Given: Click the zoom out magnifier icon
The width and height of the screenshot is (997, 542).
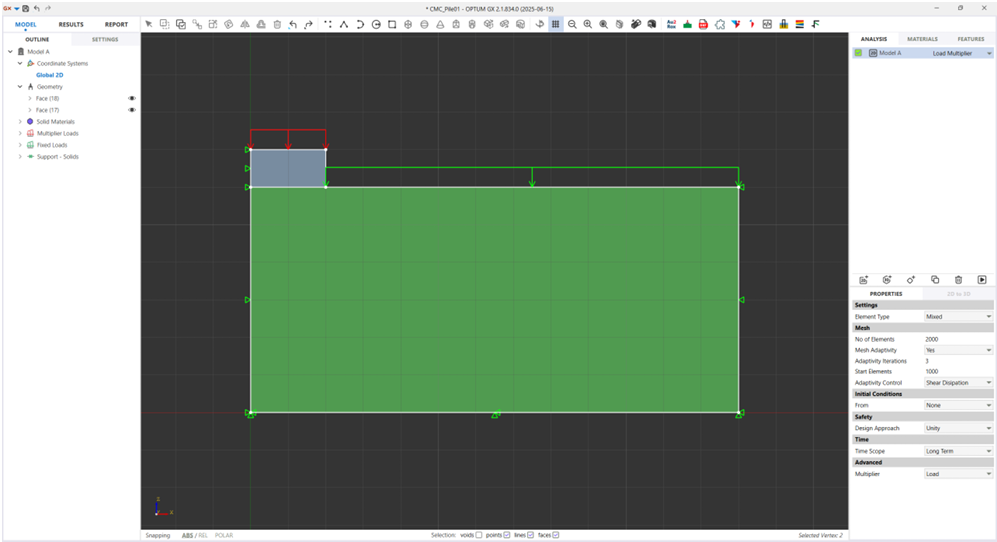Looking at the screenshot, I should 572,24.
